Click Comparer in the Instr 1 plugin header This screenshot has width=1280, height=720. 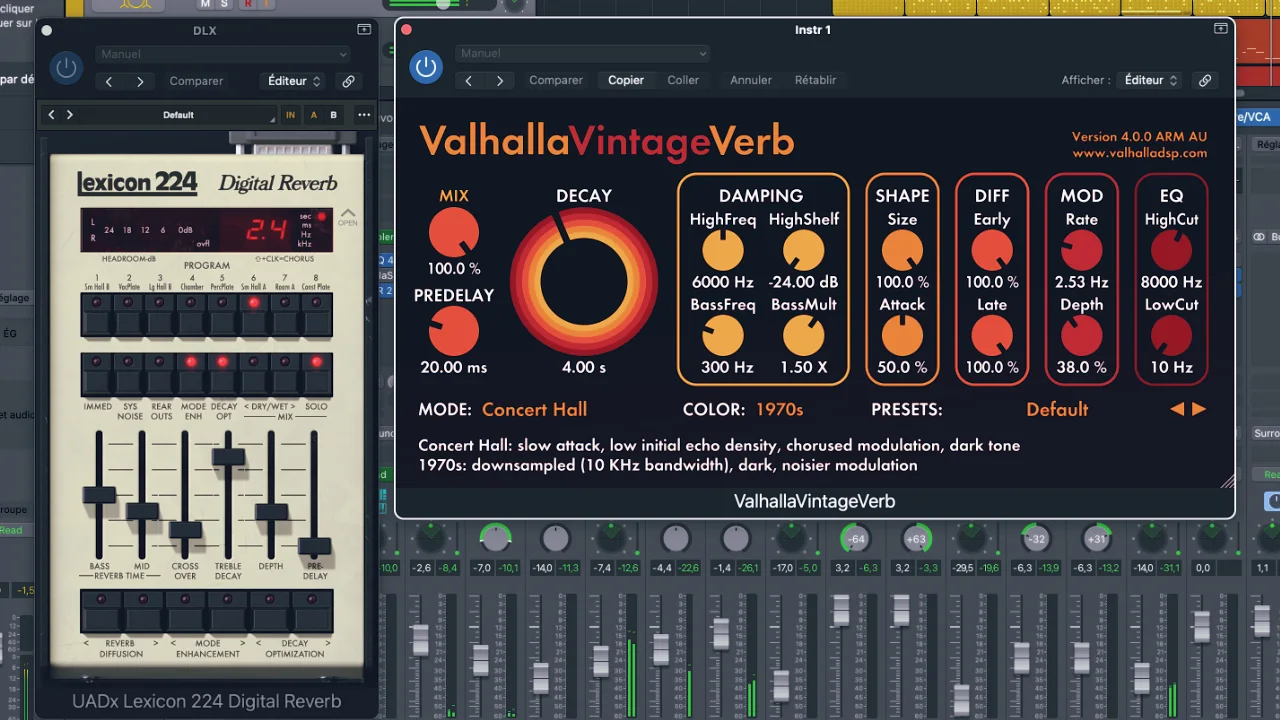(x=556, y=80)
